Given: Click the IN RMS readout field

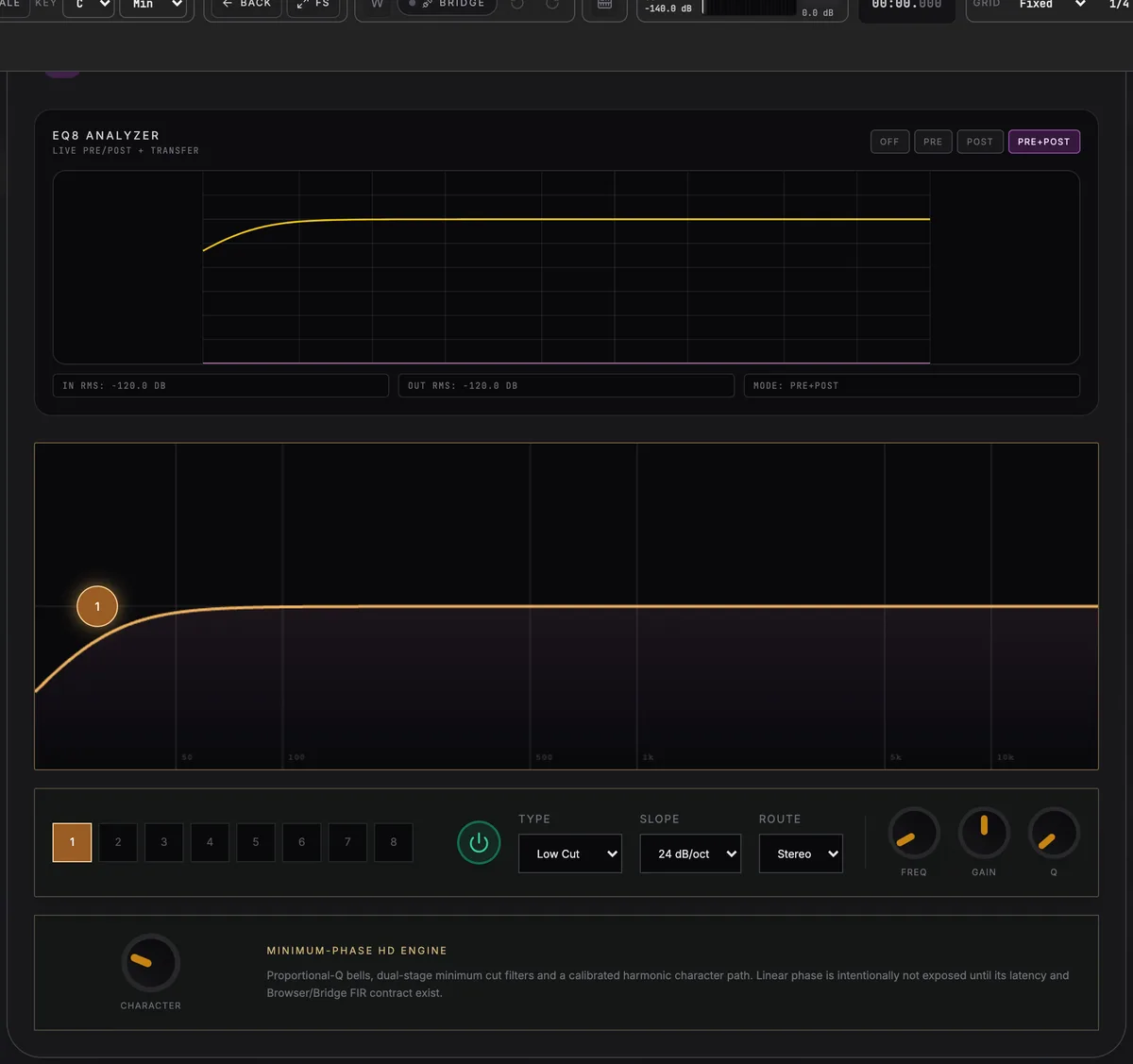Looking at the screenshot, I should (221, 385).
